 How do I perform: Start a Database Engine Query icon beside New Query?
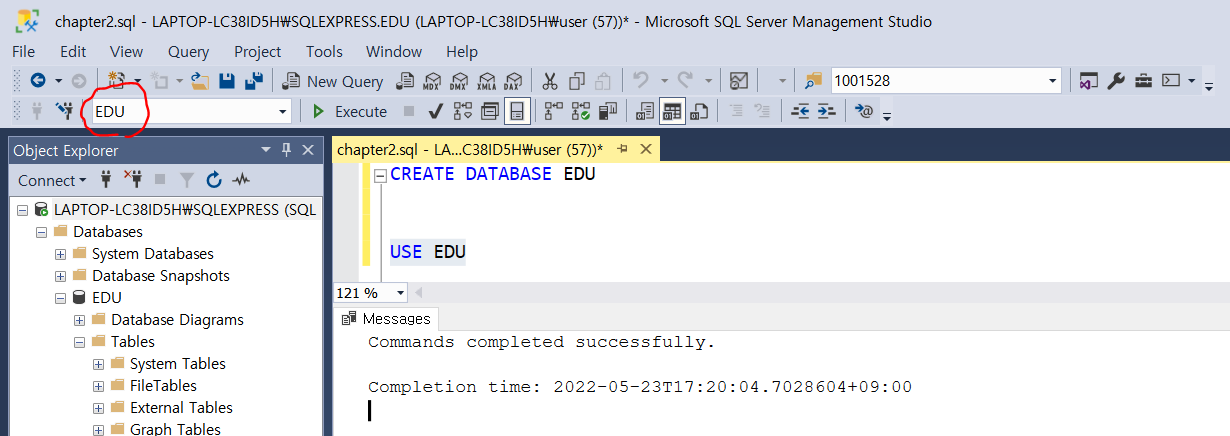406,81
